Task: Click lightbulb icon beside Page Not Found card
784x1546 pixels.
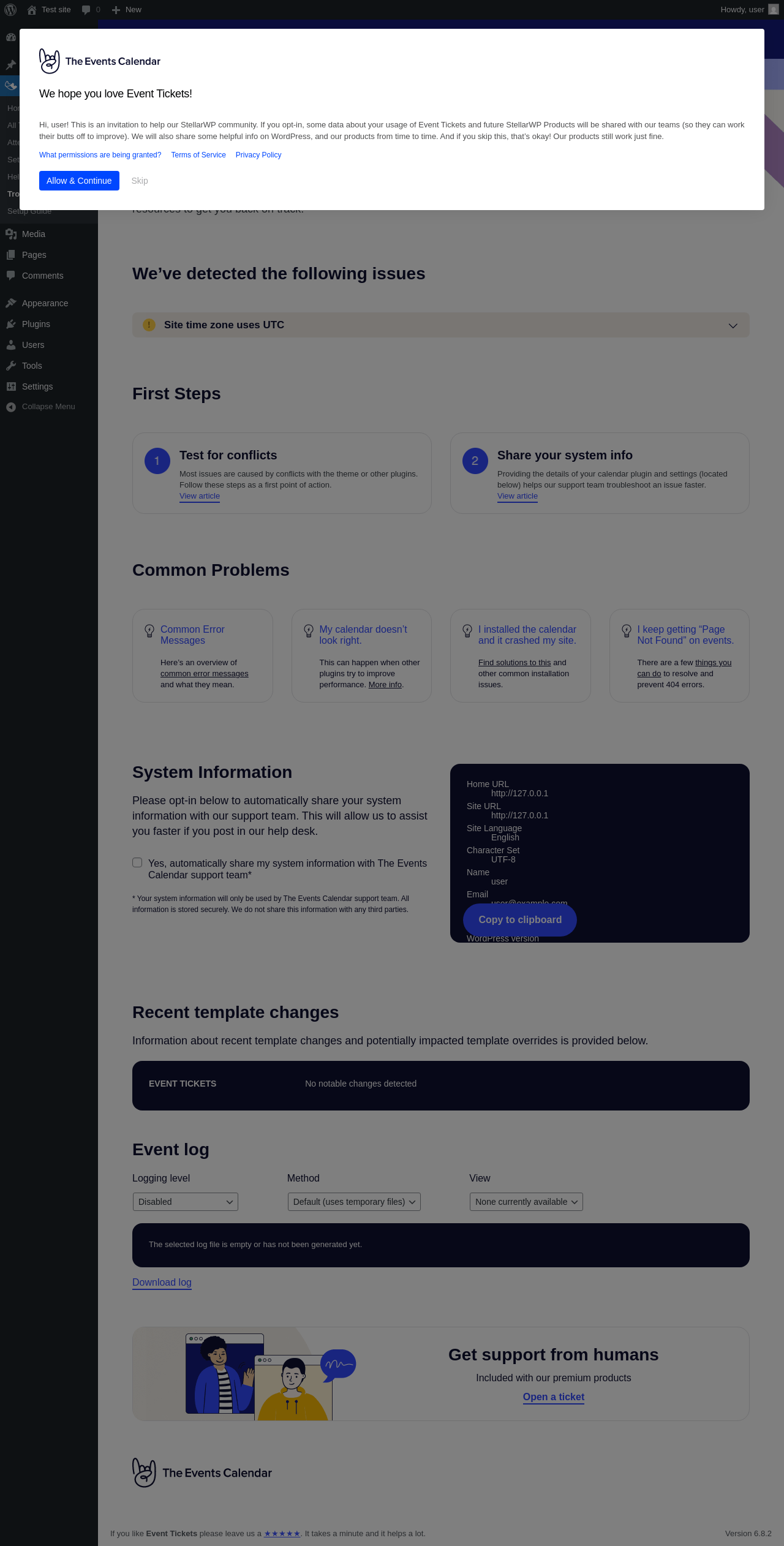Action: (627, 631)
